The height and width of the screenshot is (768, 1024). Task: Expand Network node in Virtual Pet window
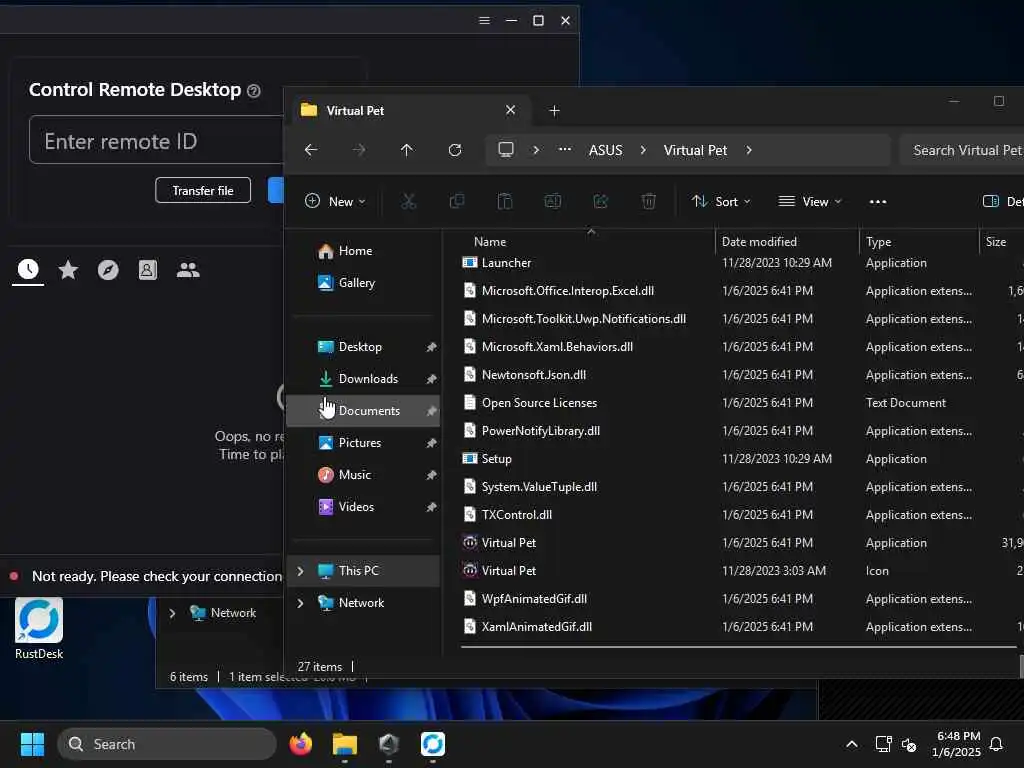coord(300,603)
